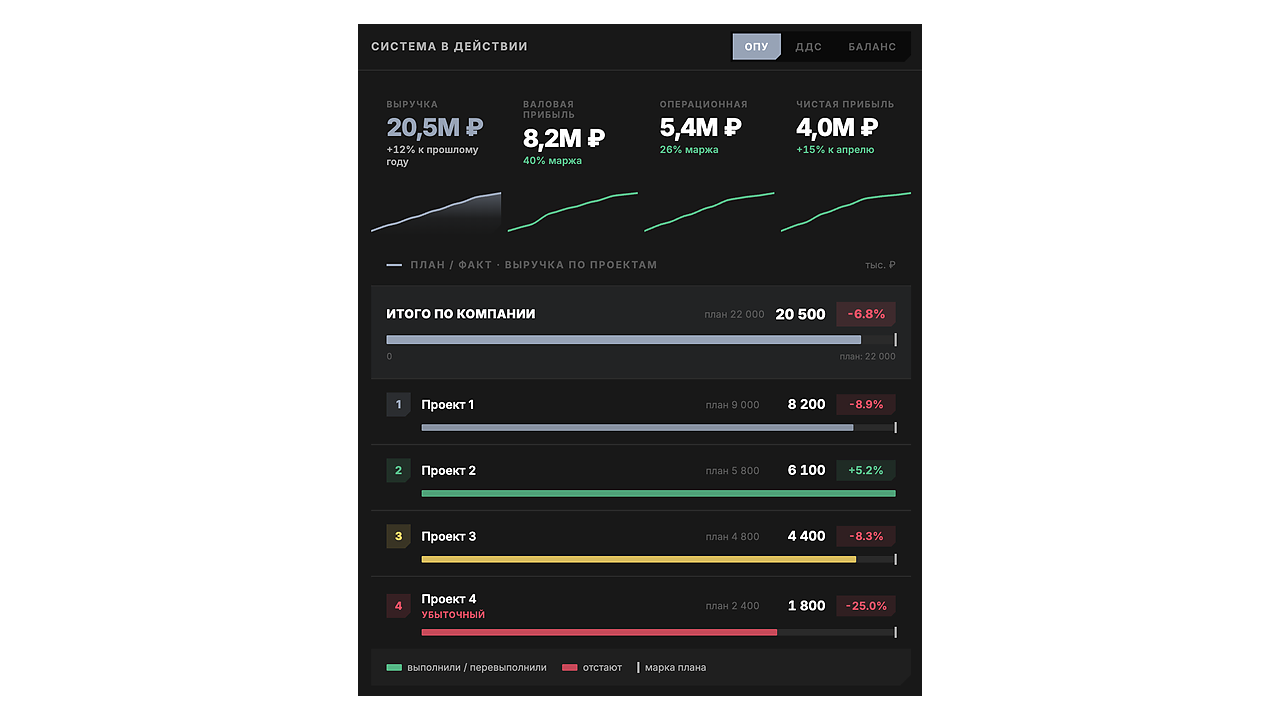Click the green выполнили / перевыполнили legend swatch
The height and width of the screenshot is (720, 1280).
point(394,668)
